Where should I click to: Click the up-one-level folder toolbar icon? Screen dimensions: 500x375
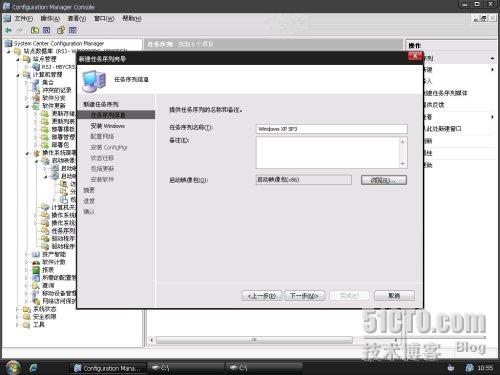click(35, 30)
